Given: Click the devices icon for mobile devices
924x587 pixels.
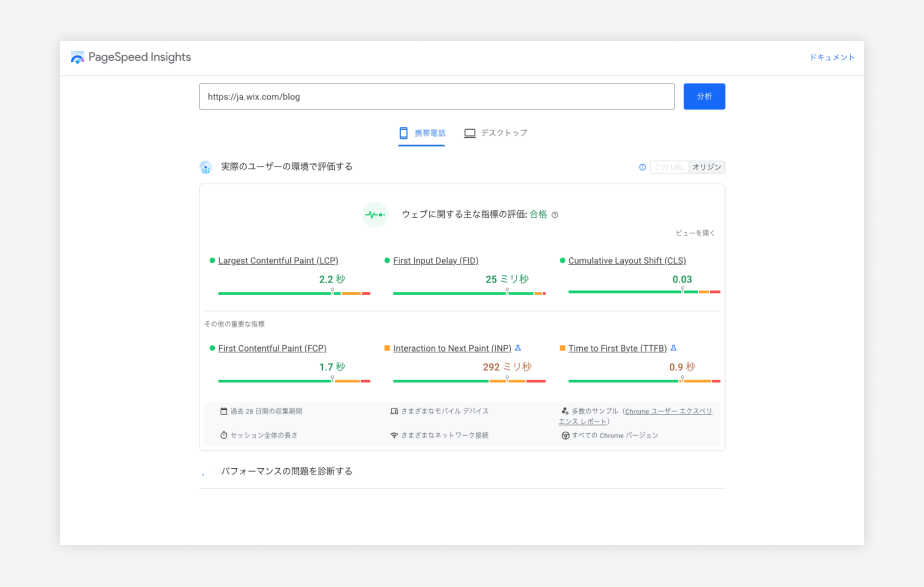Looking at the screenshot, I should coord(394,411).
